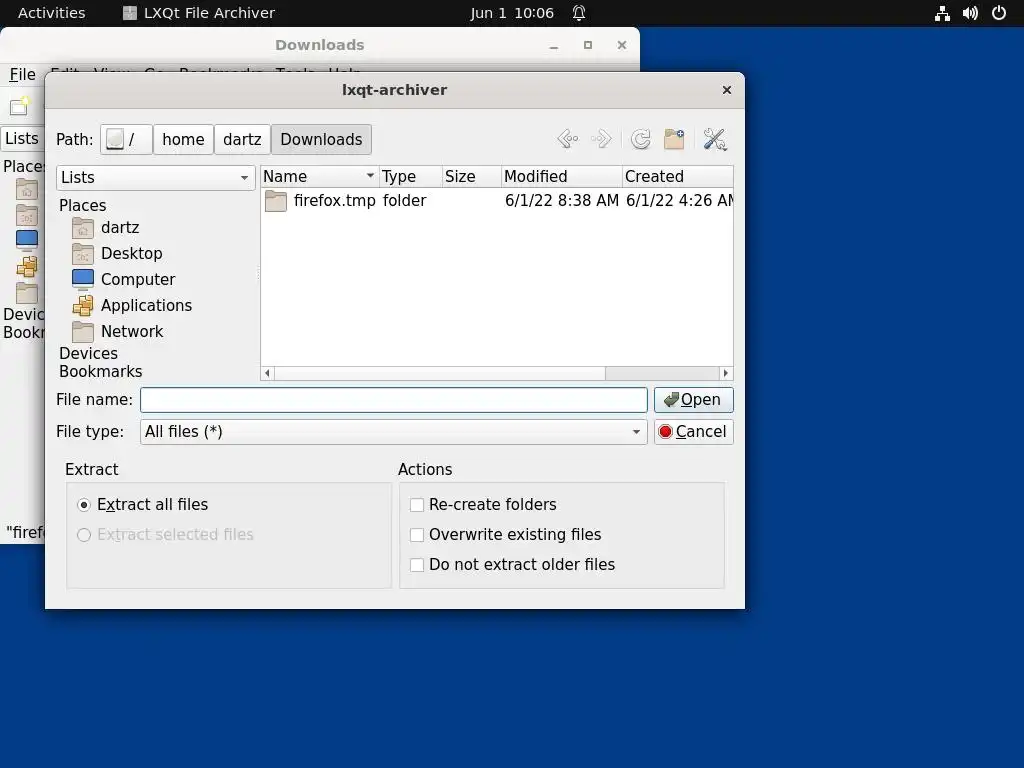Click the 6/1/22 8:38 AM modified date
The image size is (1024, 768).
coord(562,200)
